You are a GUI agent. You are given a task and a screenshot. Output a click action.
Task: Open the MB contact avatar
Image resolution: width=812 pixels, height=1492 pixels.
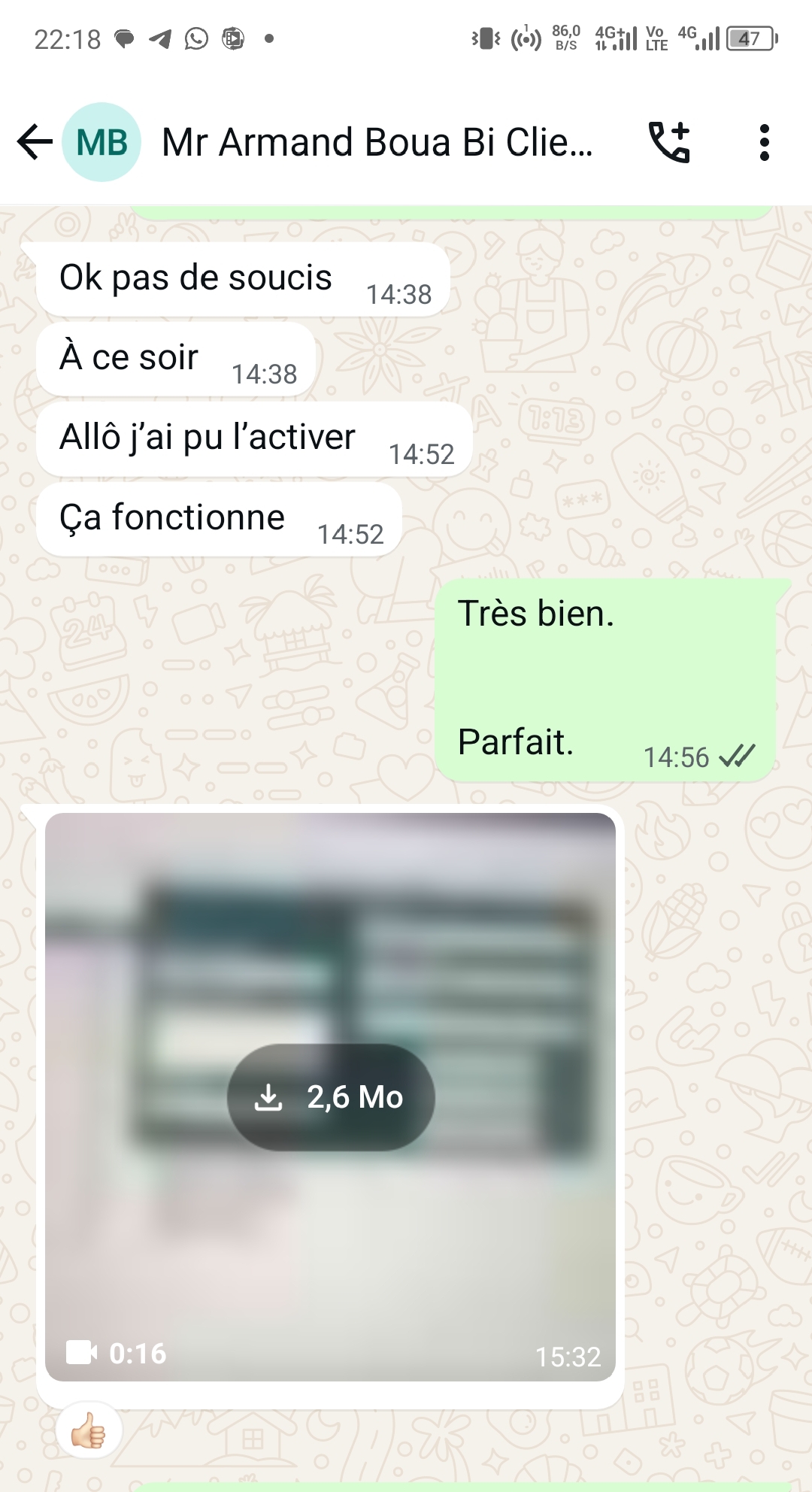101,142
